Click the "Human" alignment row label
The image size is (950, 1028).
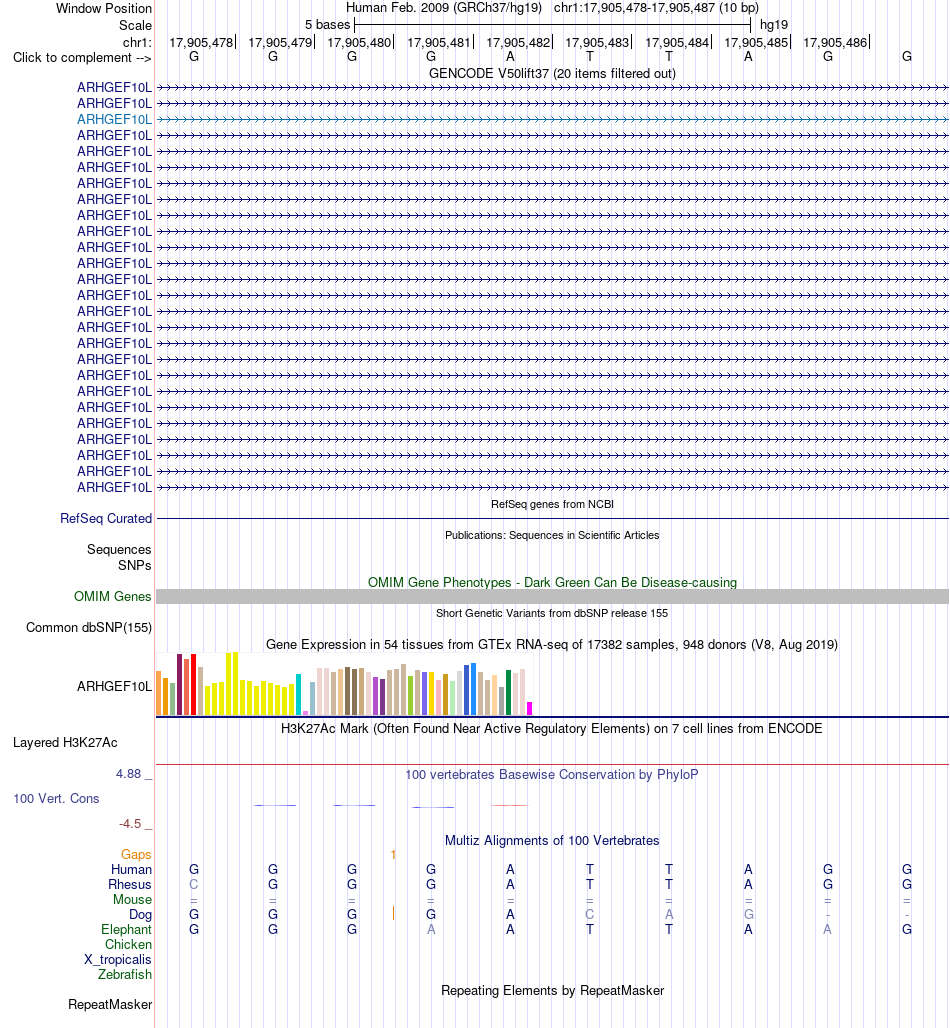coord(131,869)
